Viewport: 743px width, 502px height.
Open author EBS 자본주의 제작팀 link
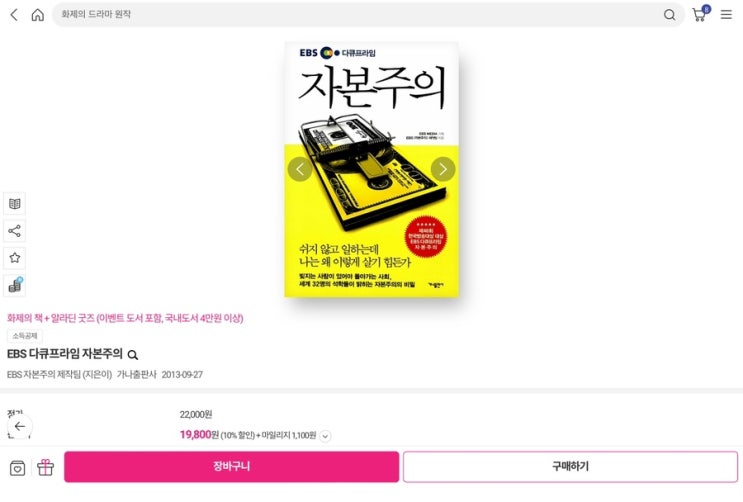click(59, 374)
